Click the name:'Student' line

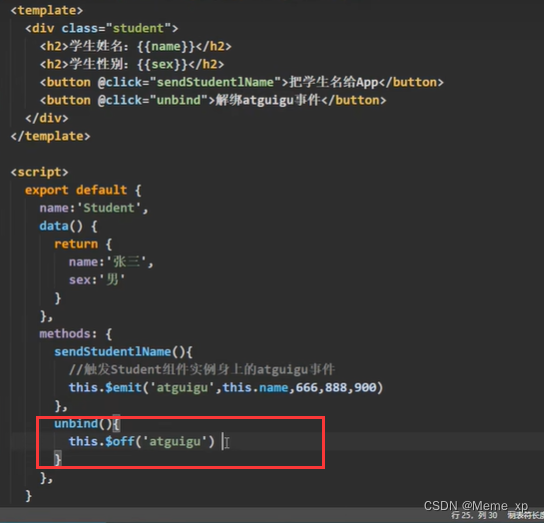point(94,208)
